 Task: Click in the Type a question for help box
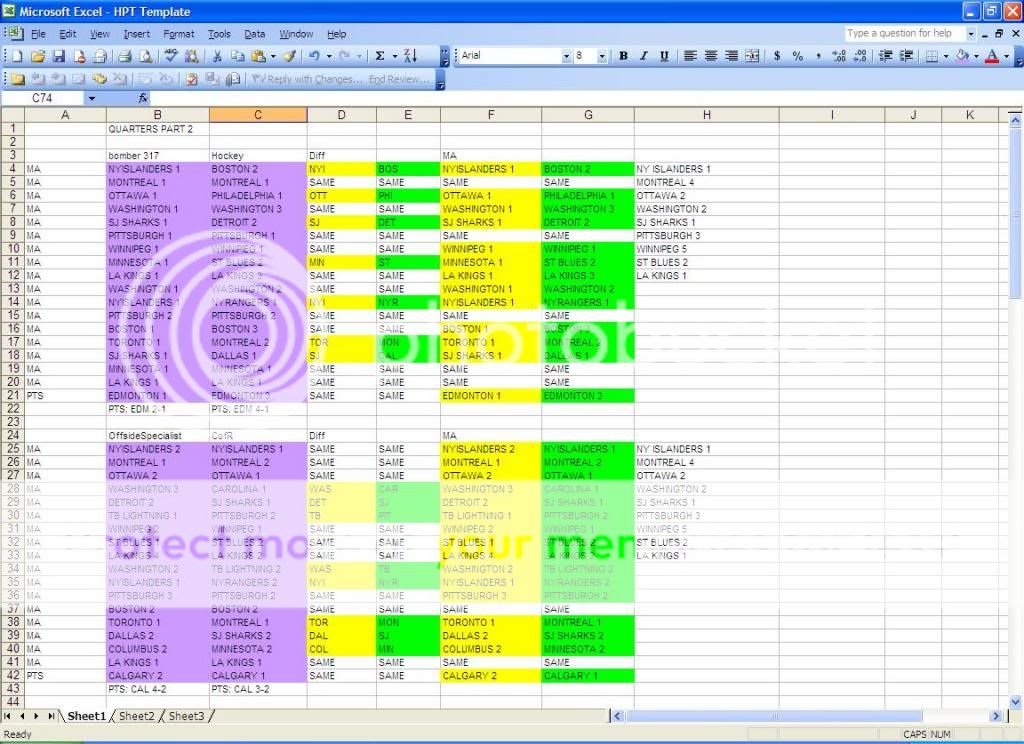click(904, 33)
